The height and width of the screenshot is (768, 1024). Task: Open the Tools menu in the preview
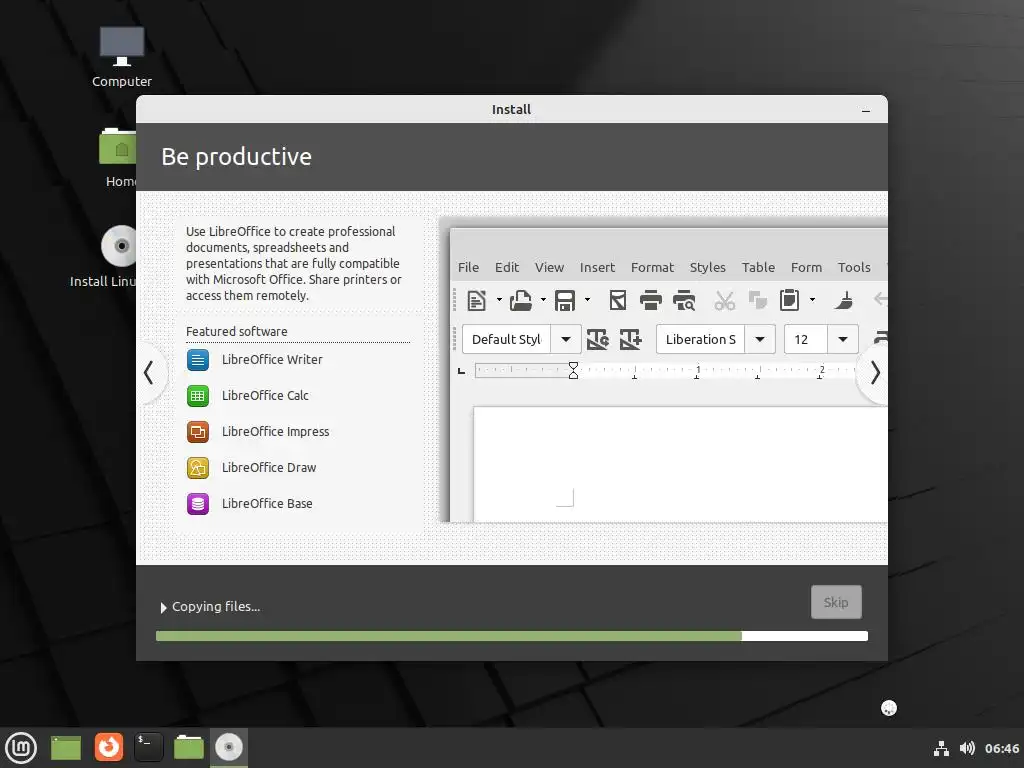click(854, 268)
